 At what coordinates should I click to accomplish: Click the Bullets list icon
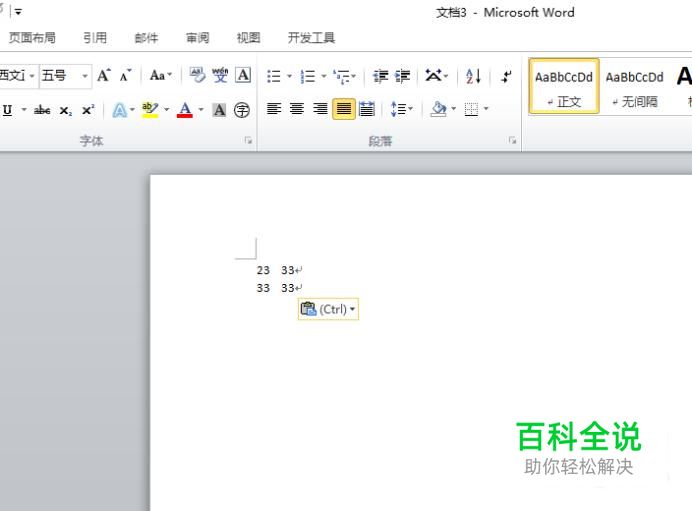(x=274, y=76)
